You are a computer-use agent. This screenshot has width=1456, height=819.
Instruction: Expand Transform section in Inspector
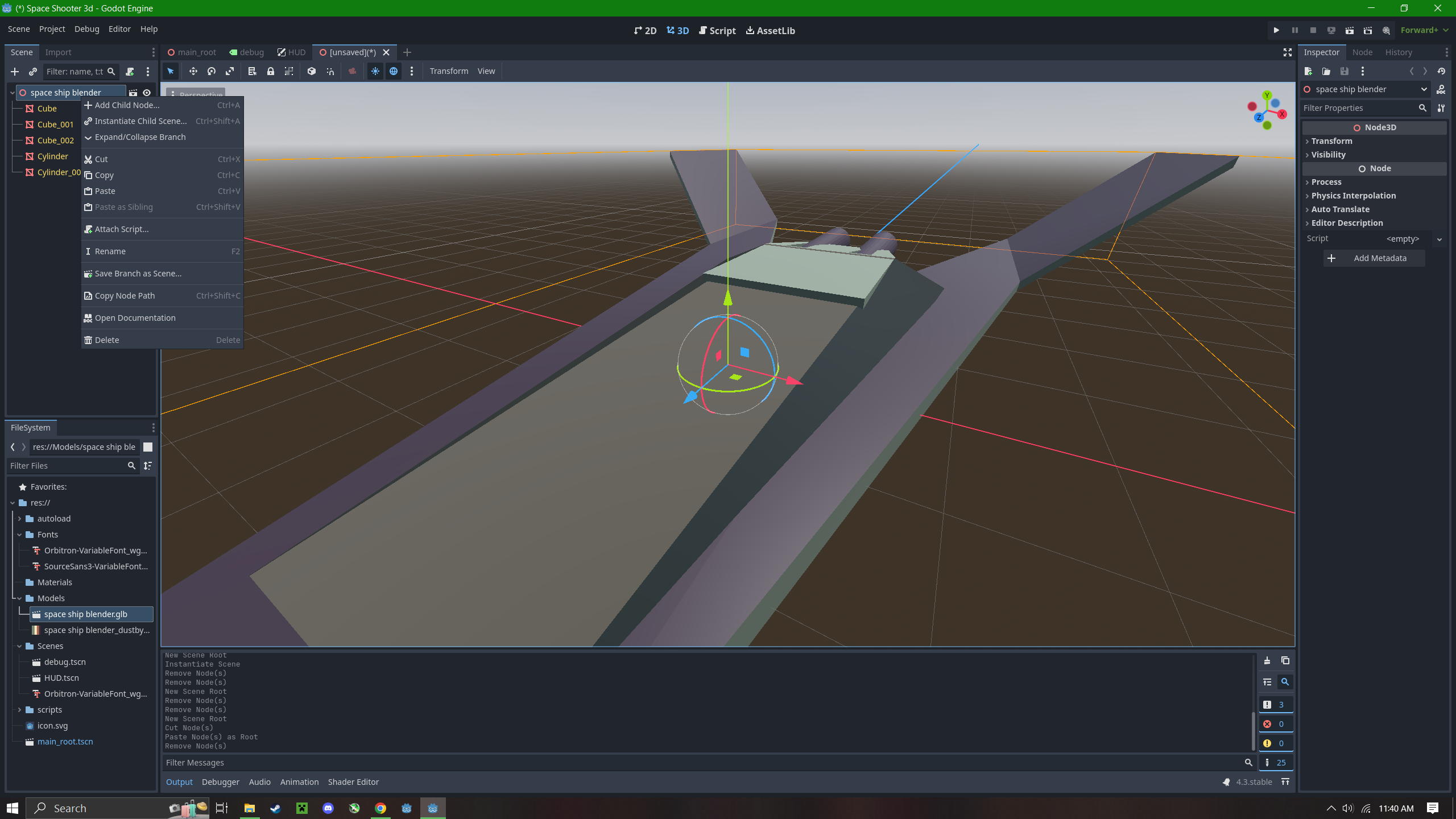(1374, 141)
